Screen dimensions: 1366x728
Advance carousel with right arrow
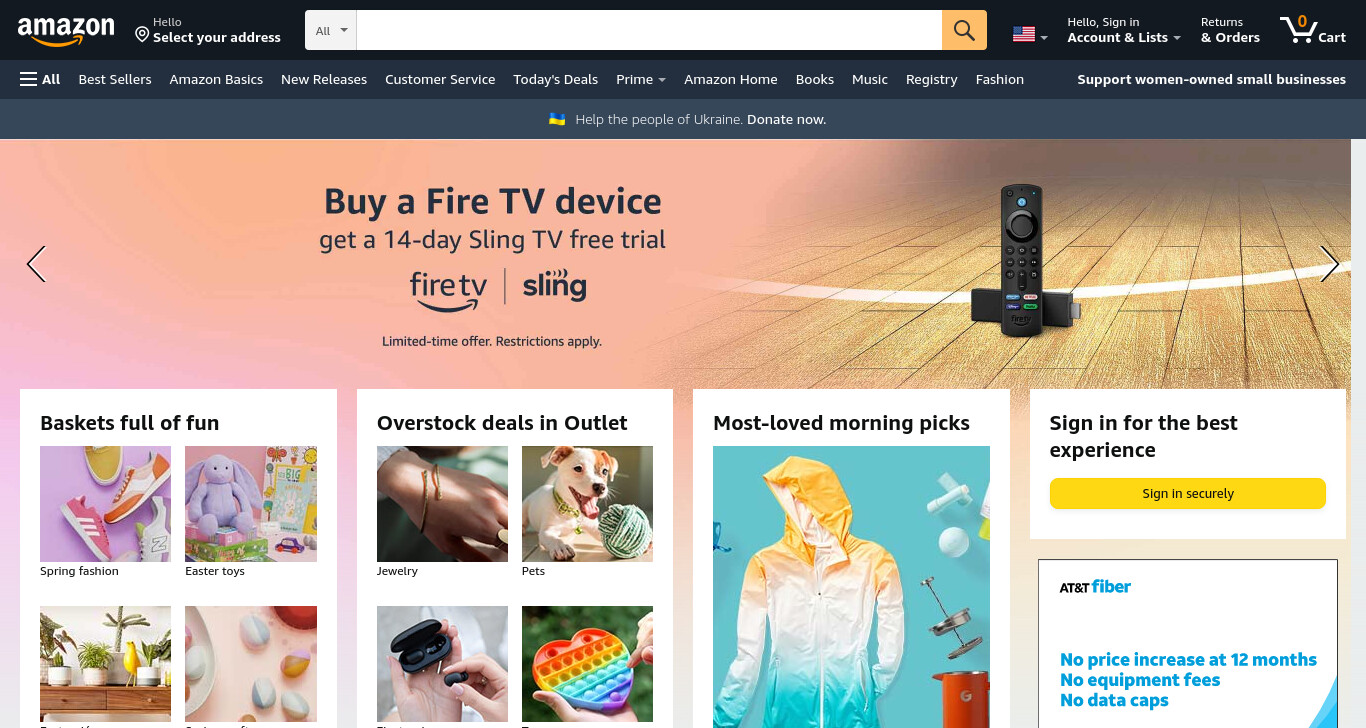pyautogui.click(x=1329, y=264)
